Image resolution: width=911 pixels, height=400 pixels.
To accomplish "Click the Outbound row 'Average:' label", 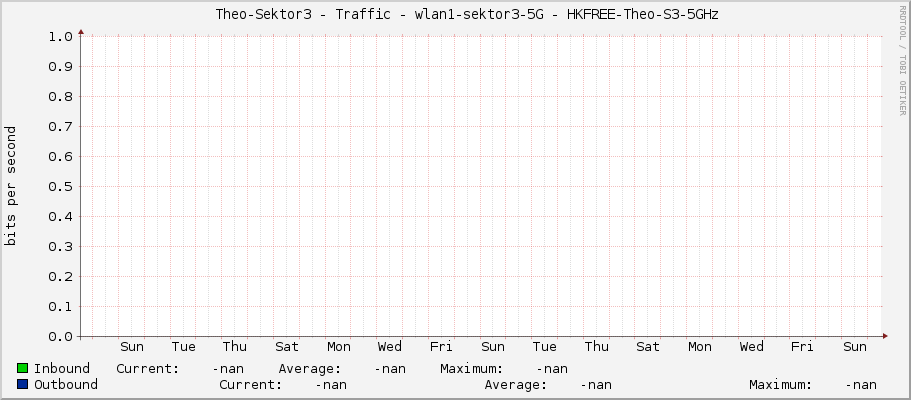I will click(x=516, y=384).
